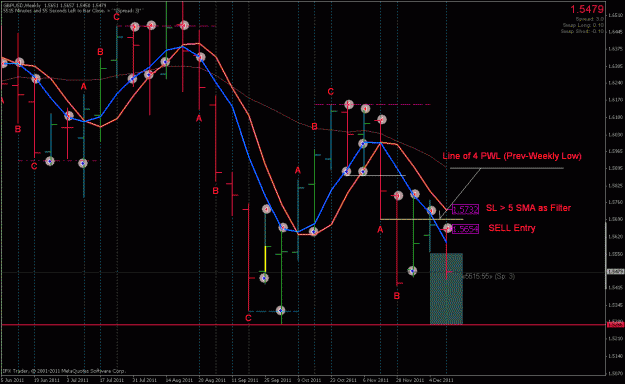625x384 pixels.
Task: Click the large red 1.5479 price readout
Action: 587,9
